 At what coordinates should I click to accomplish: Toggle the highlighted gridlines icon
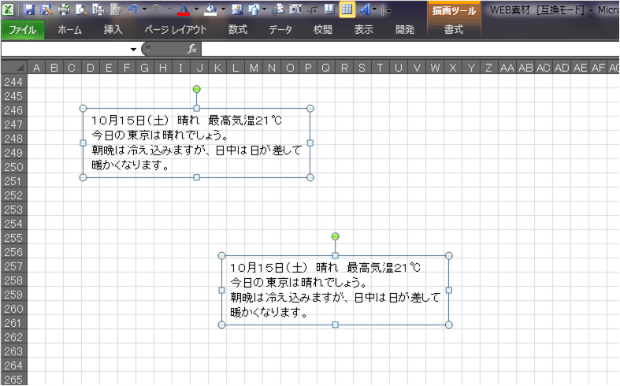(347, 9)
